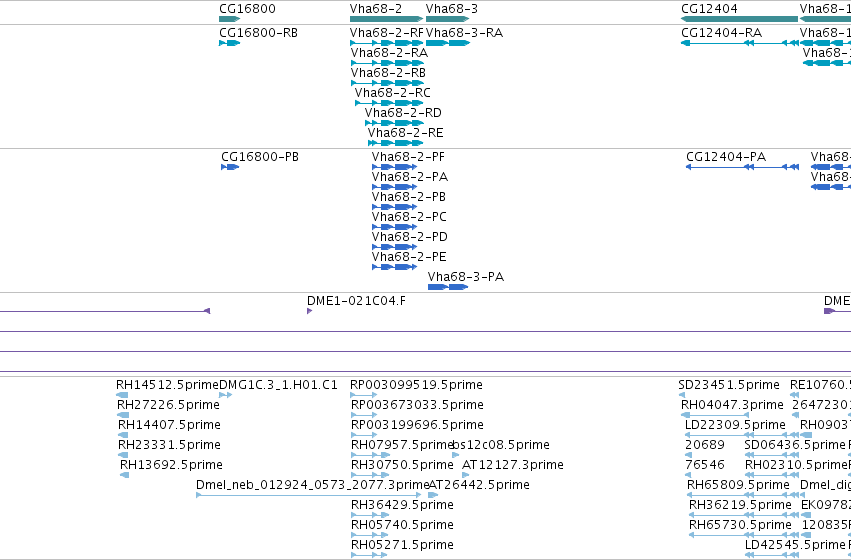Screen dimensions: 851x560
Task: Choose protein Vha68-2-PD label
Action: (409, 237)
